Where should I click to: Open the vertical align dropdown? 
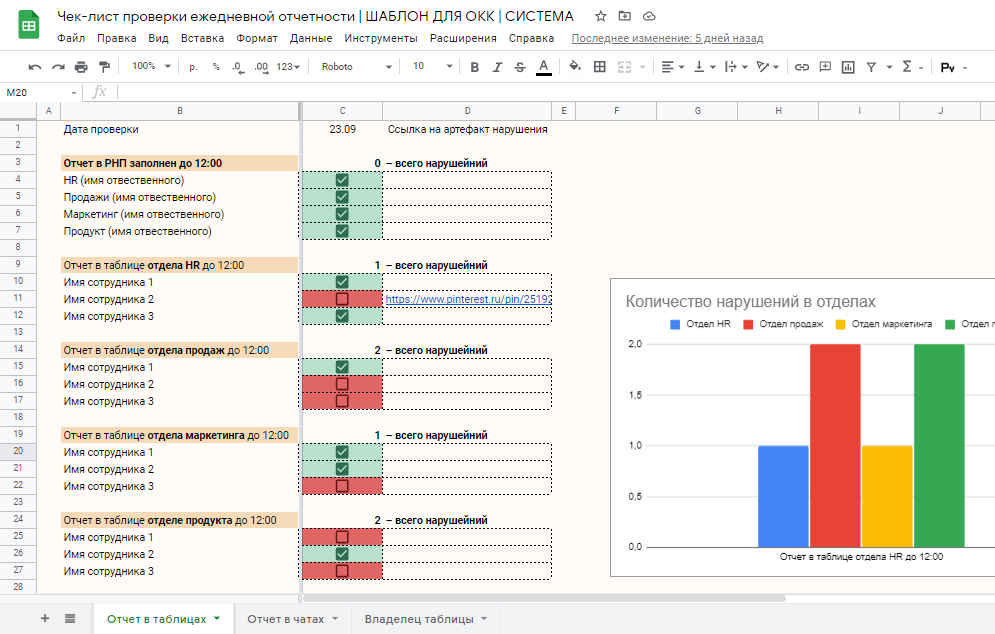point(704,67)
